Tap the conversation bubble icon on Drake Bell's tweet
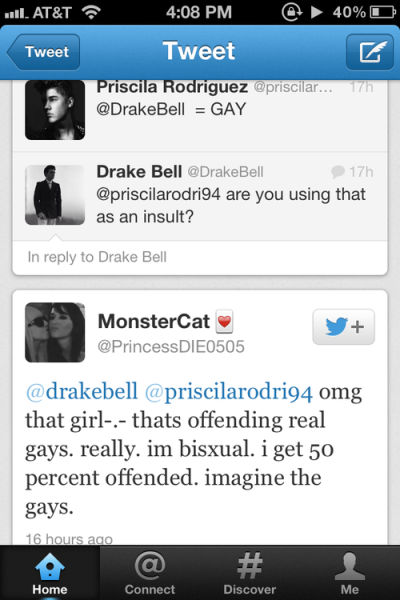This screenshot has height=600, width=400. tap(338, 172)
